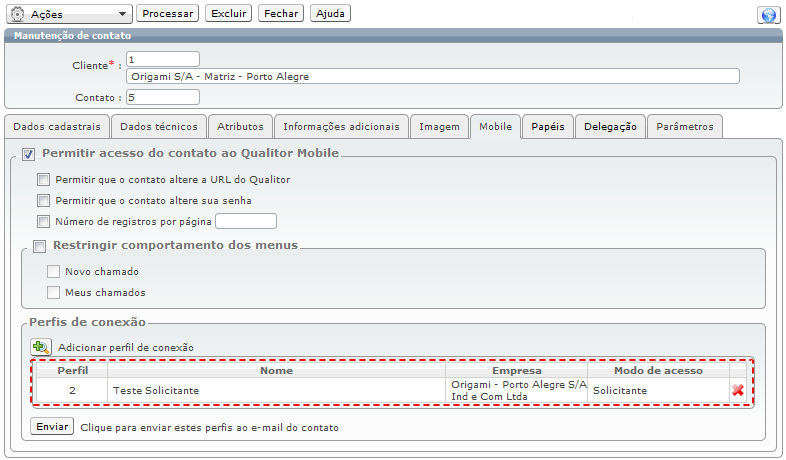786x460 pixels.
Task: Click the Enviar button
Action: click(52, 427)
